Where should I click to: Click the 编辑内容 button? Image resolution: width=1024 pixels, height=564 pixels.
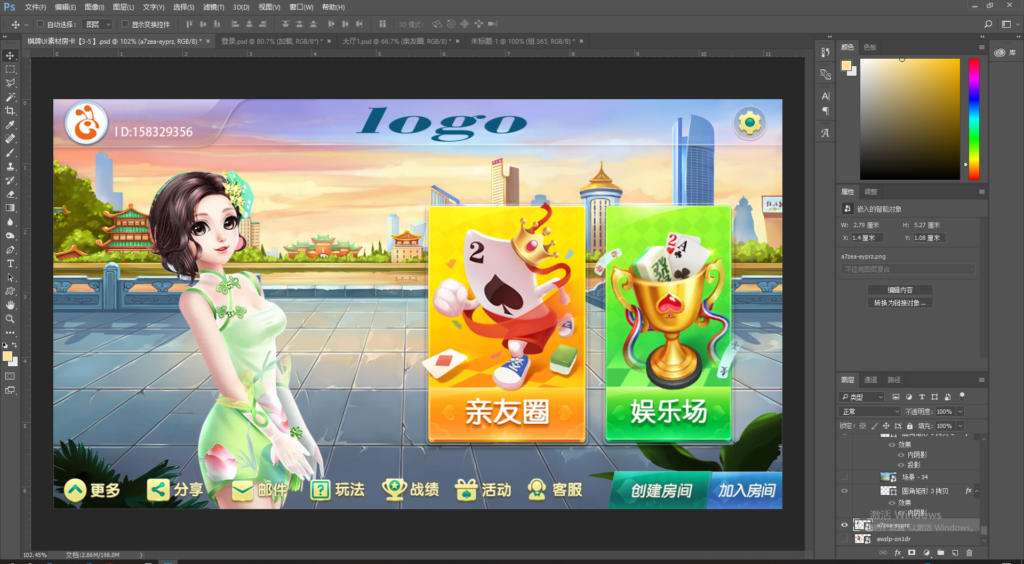point(899,289)
